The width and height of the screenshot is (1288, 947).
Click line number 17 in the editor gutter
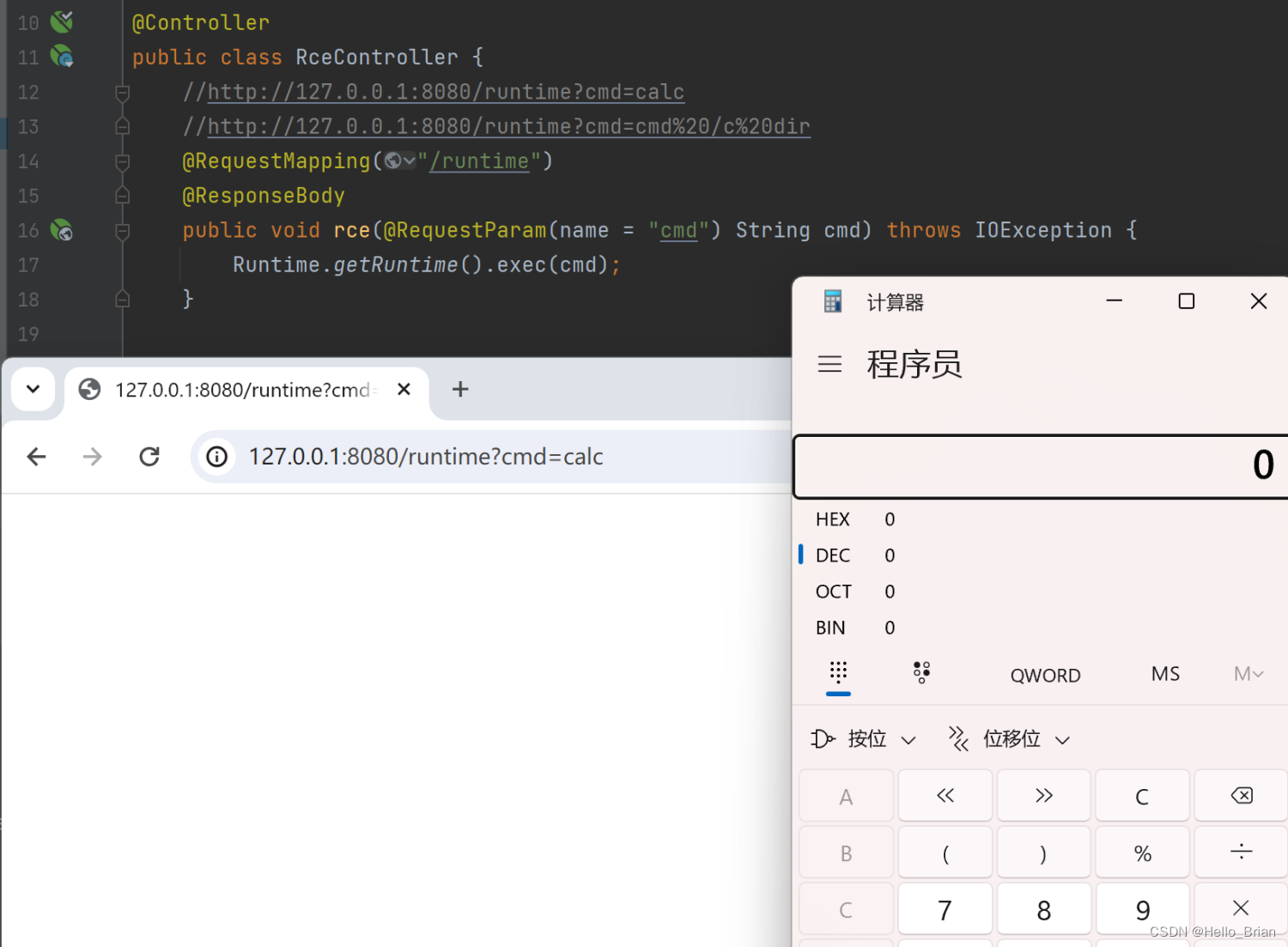coord(28,264)
